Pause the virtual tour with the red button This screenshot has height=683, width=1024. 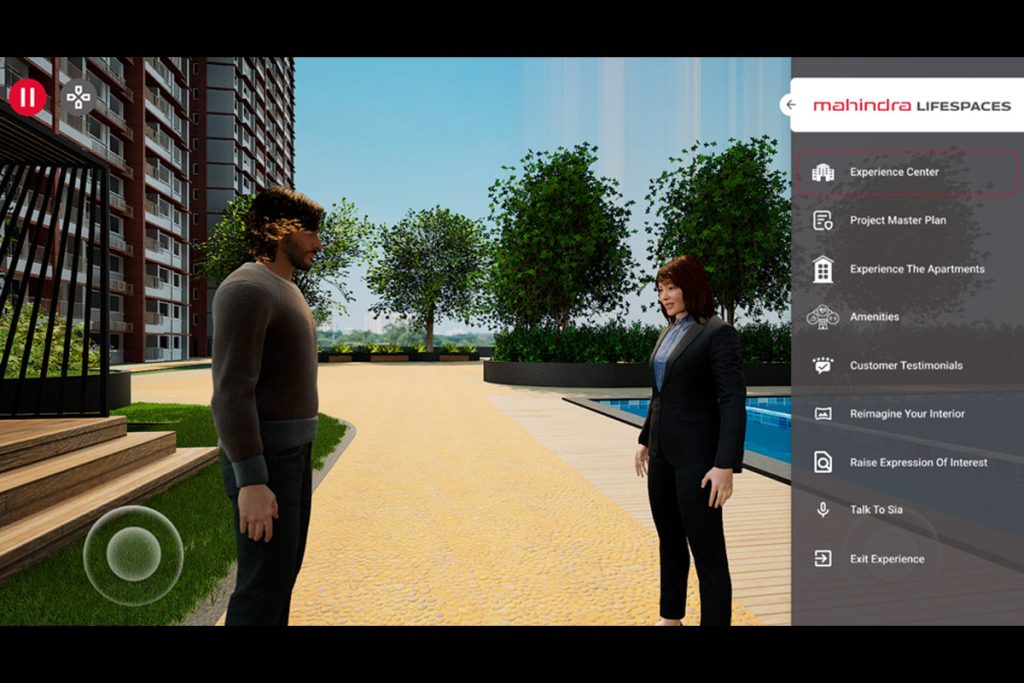tap(27, 97)
